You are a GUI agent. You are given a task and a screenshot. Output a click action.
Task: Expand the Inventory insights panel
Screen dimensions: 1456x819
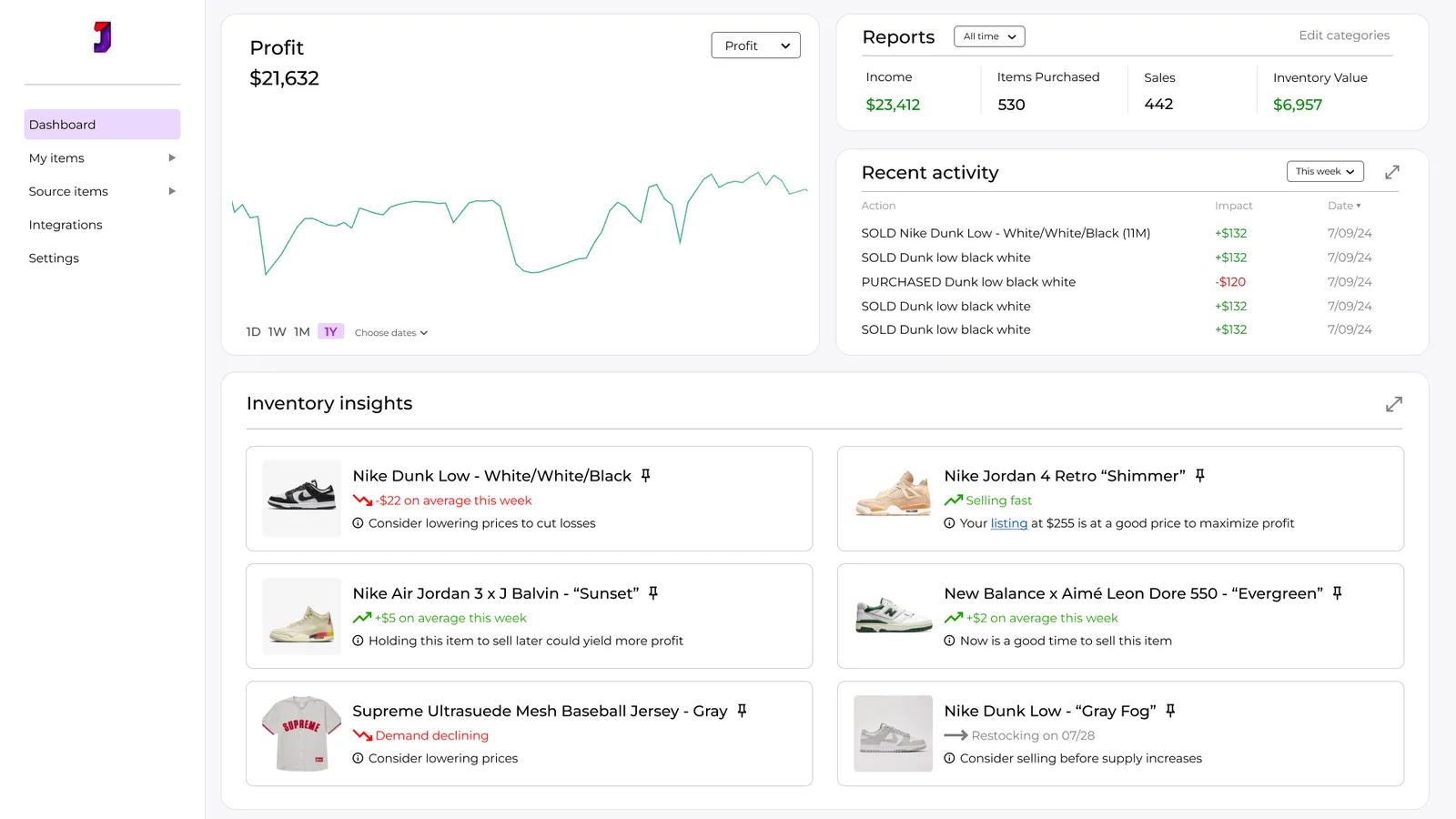pos(1394,404)
